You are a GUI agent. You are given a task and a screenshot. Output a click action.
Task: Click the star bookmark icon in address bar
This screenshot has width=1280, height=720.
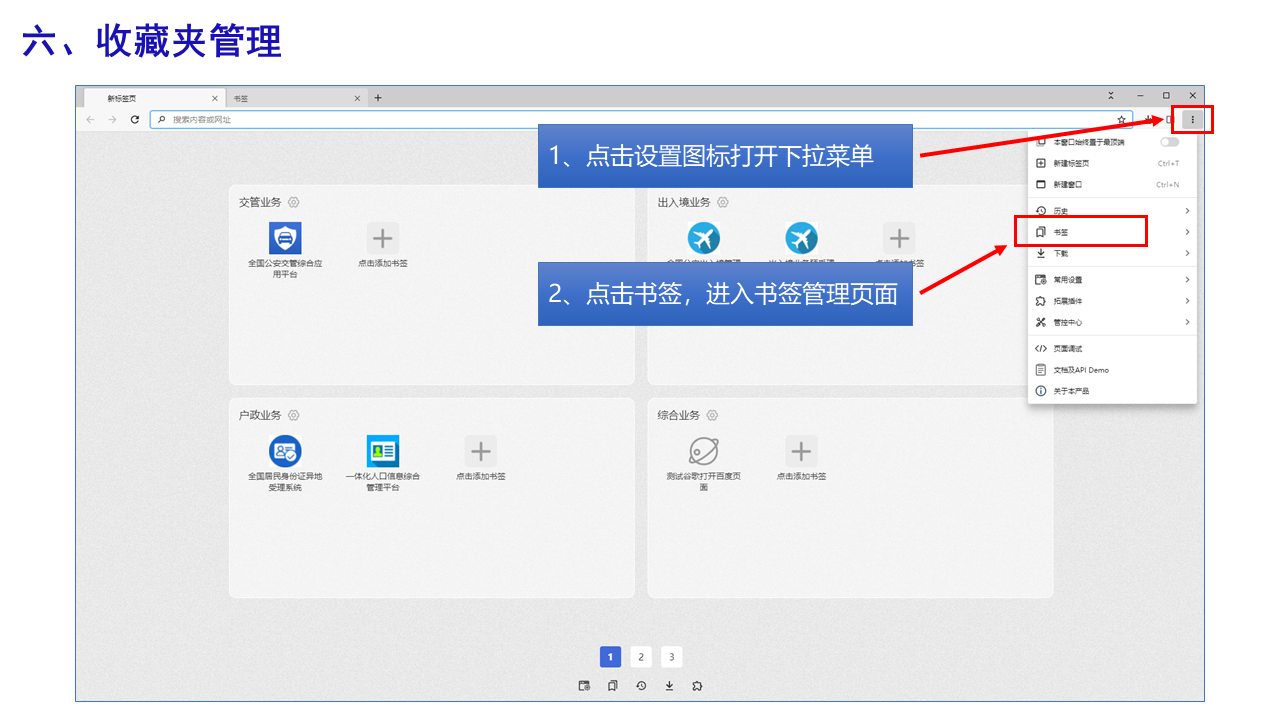[1122, 119]
